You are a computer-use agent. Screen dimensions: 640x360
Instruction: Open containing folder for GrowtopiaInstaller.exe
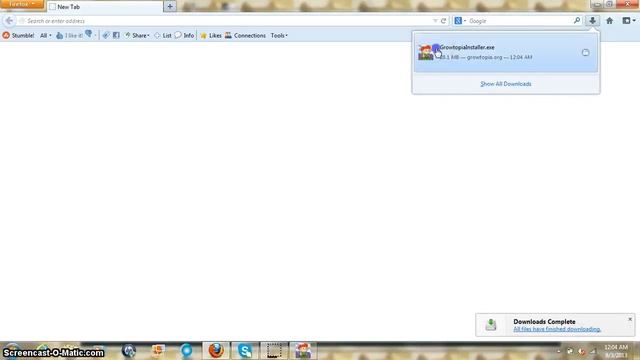[585, 53]
